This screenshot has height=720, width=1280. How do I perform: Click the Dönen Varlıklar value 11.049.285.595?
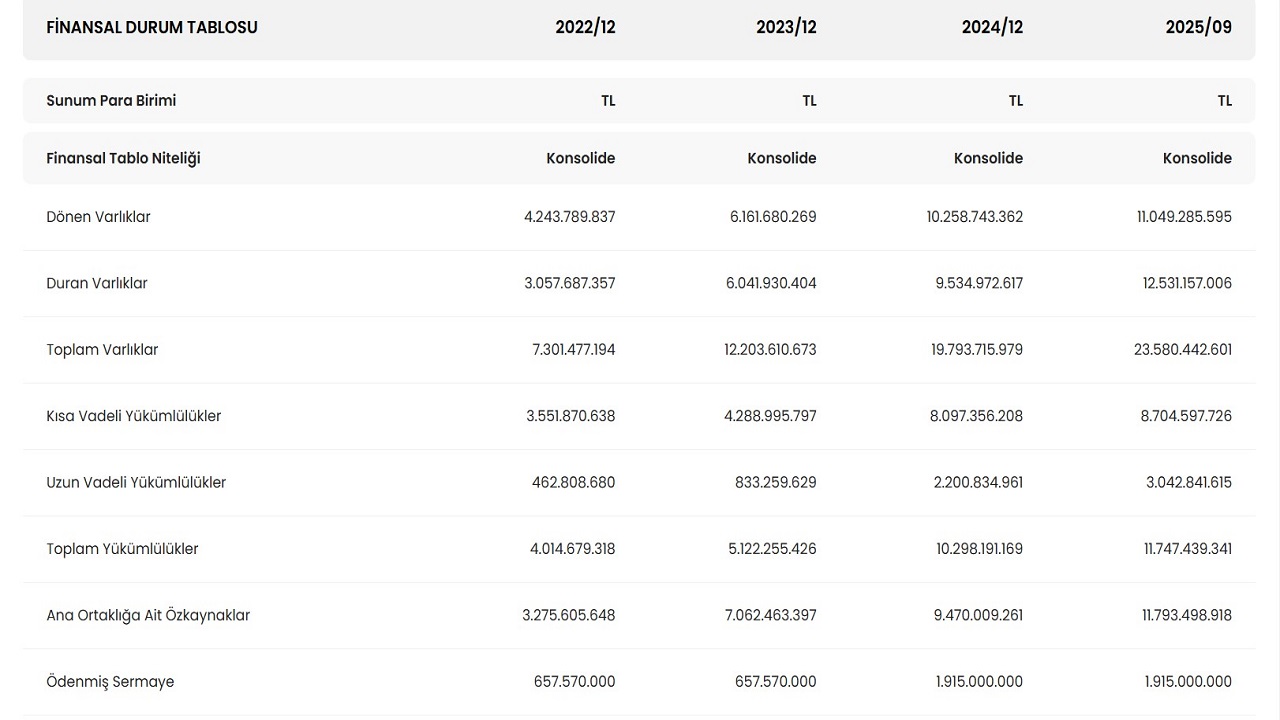tap(1184, 217)
